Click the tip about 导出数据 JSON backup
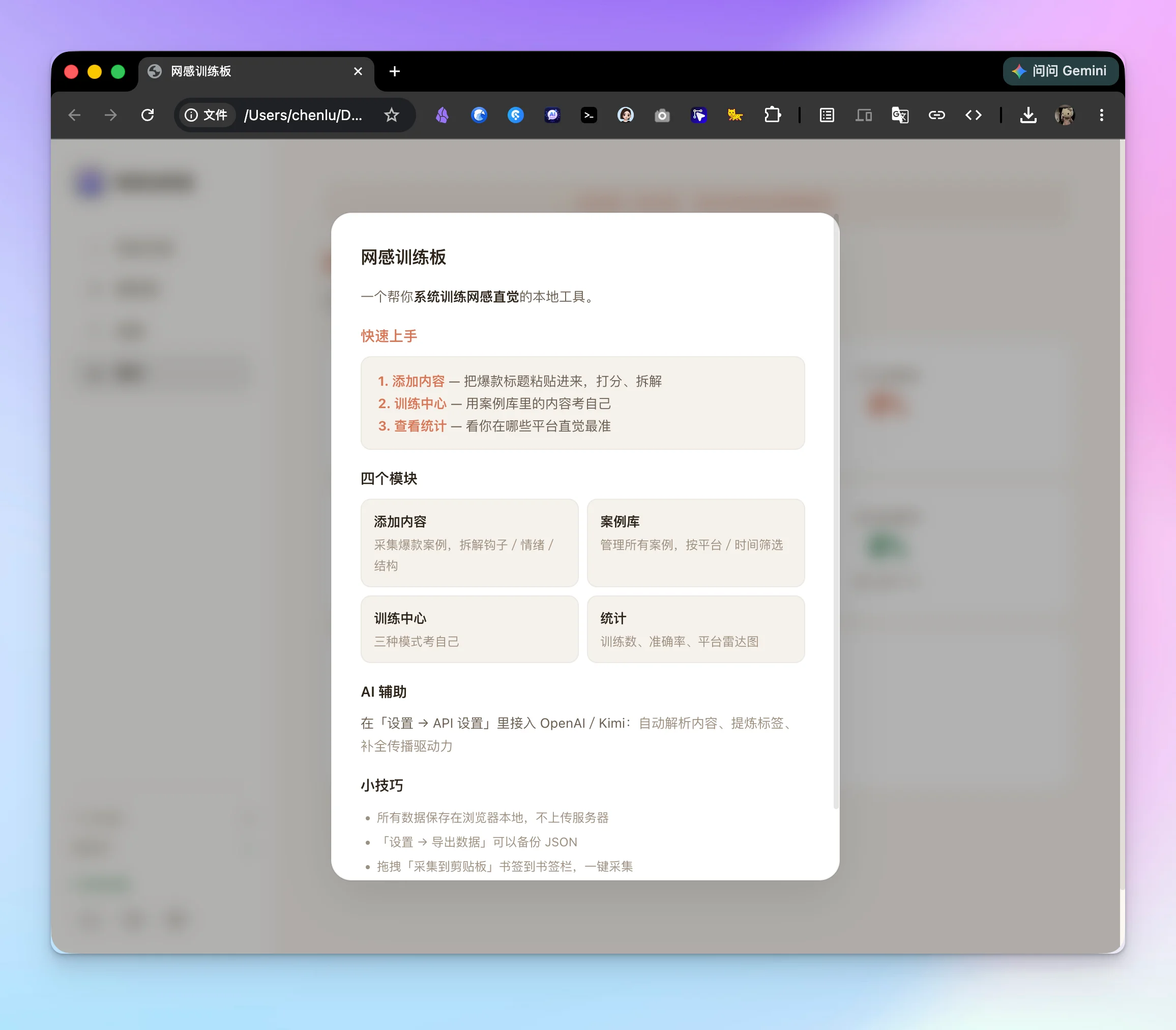The image size is (1176, 1030). (x=477, y=842)
